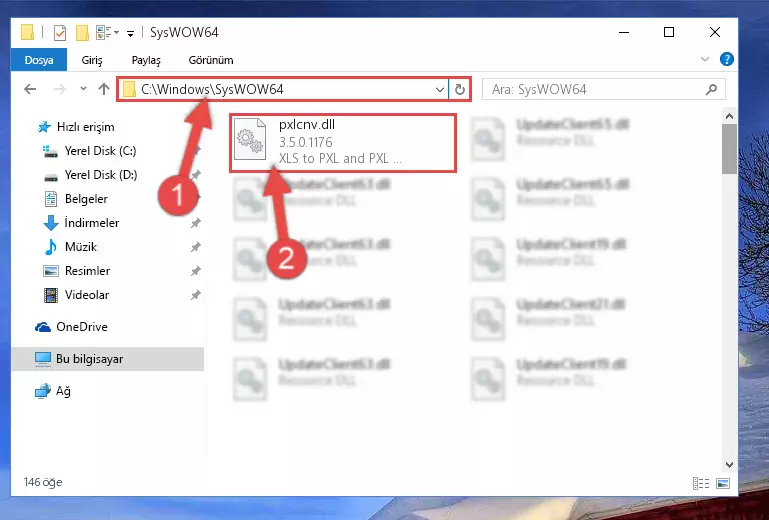769x520 pixels.
Task: Go back with the left arrow
Action: (x=30, y=89)
